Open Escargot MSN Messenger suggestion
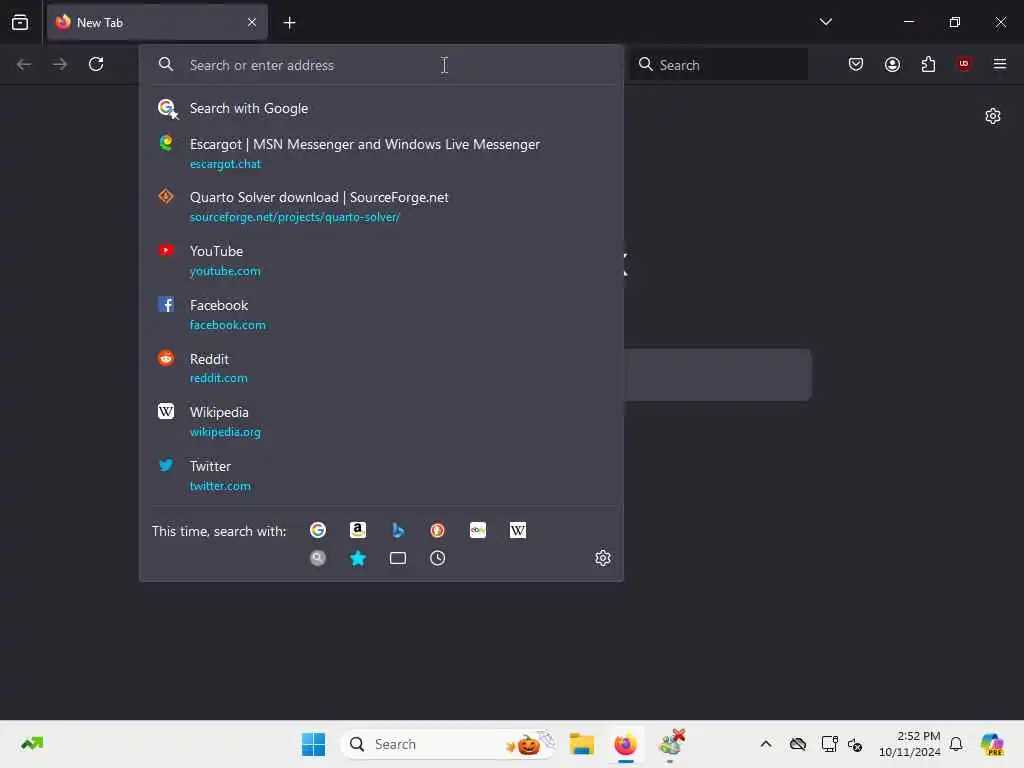Screen dimensions: 1024x768 click(x=381, y=153)
